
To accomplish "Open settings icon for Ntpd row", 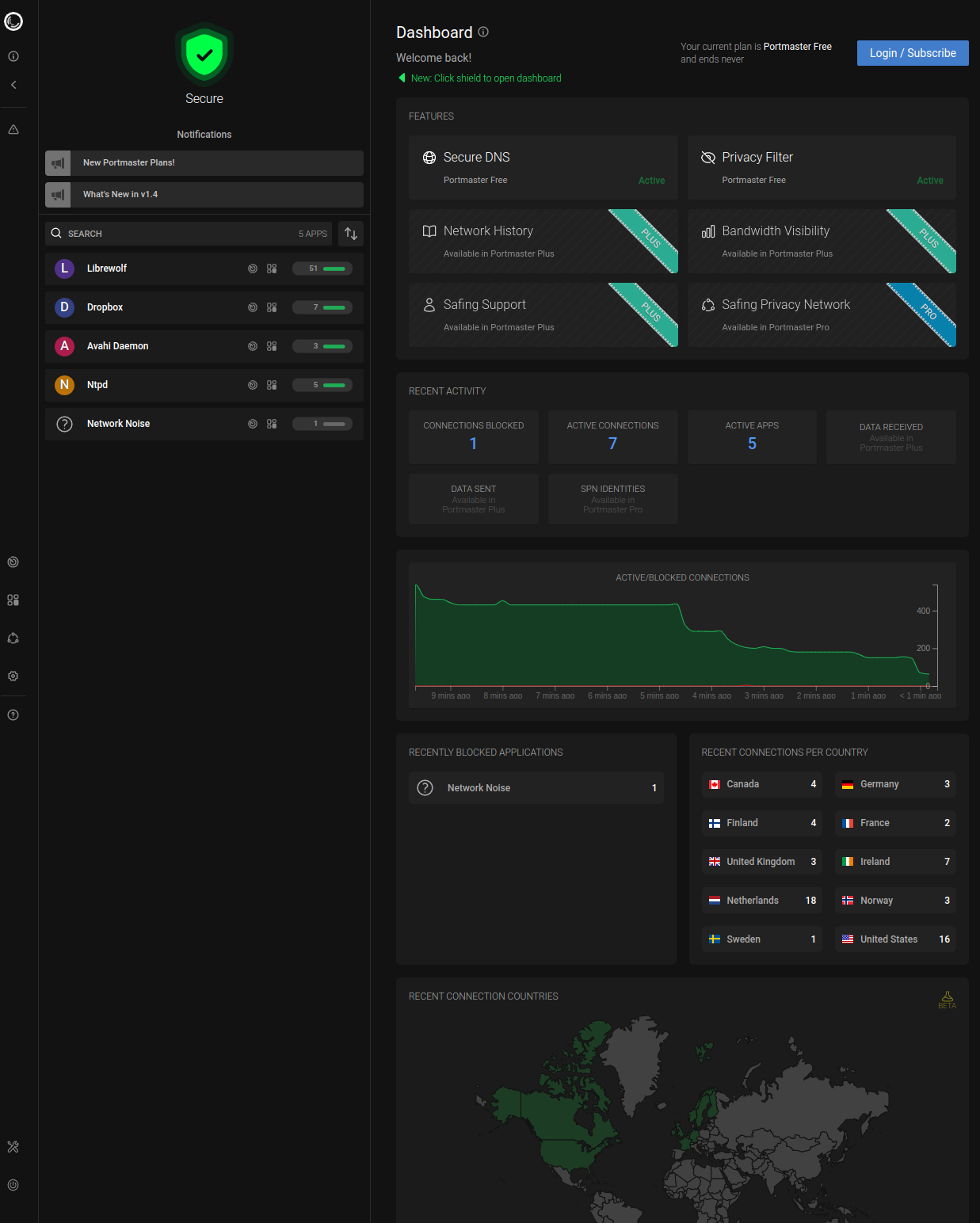I will [272, 385].
